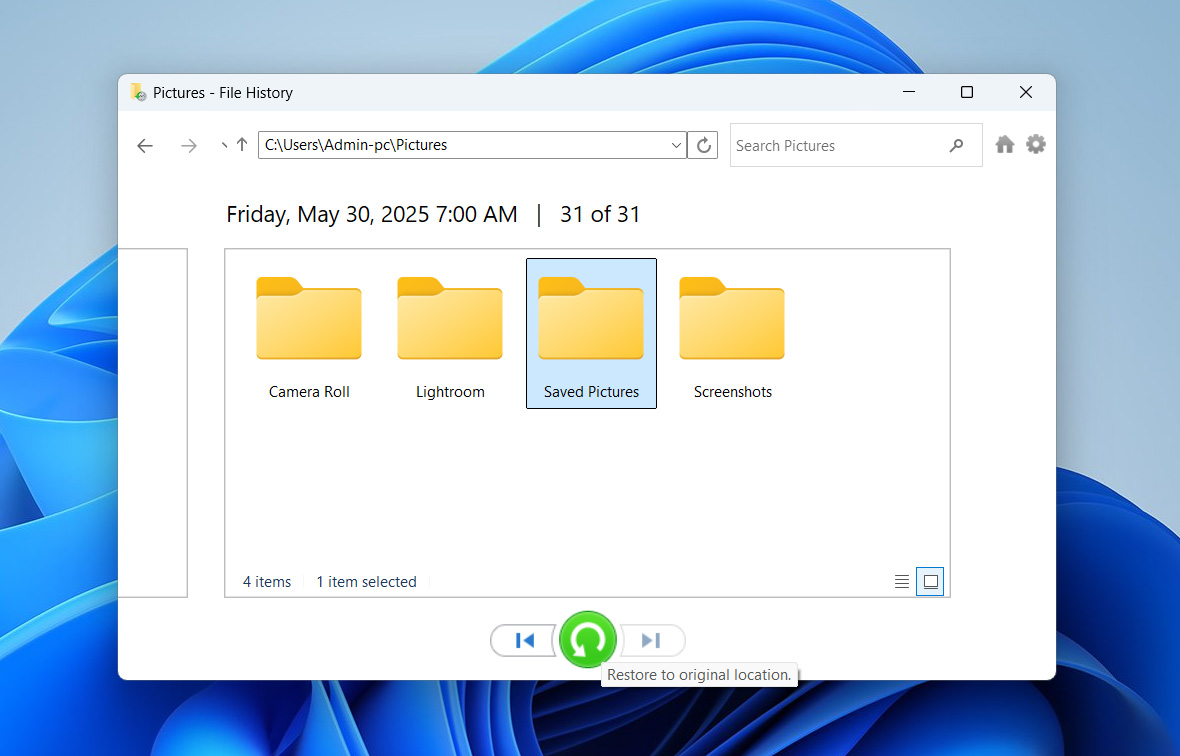Close the File History window
This screenshot has width=1180, height=756.
click(x=1026, y=92)
